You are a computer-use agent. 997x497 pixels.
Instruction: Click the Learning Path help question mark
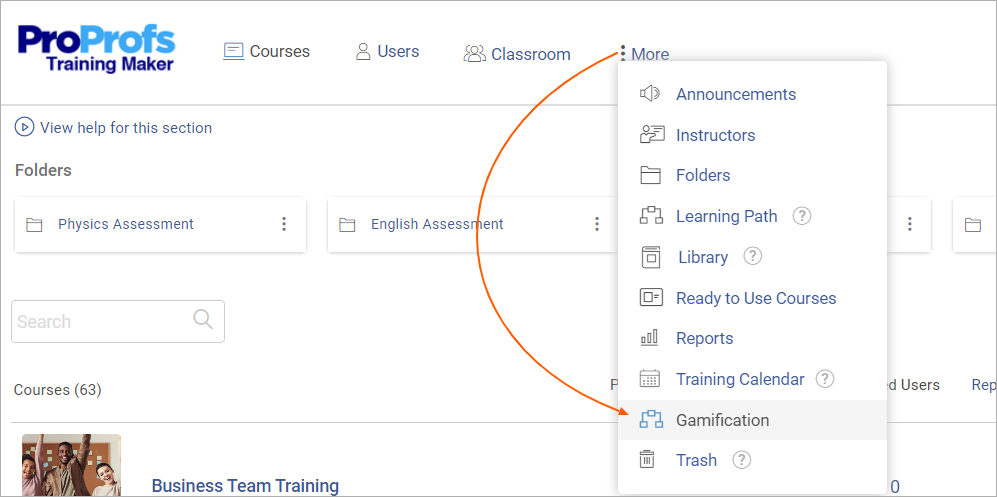coord(802,216)
